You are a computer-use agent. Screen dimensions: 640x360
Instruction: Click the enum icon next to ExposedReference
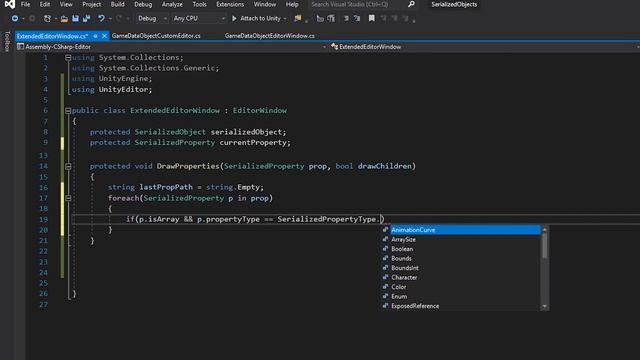pos(385,306)
